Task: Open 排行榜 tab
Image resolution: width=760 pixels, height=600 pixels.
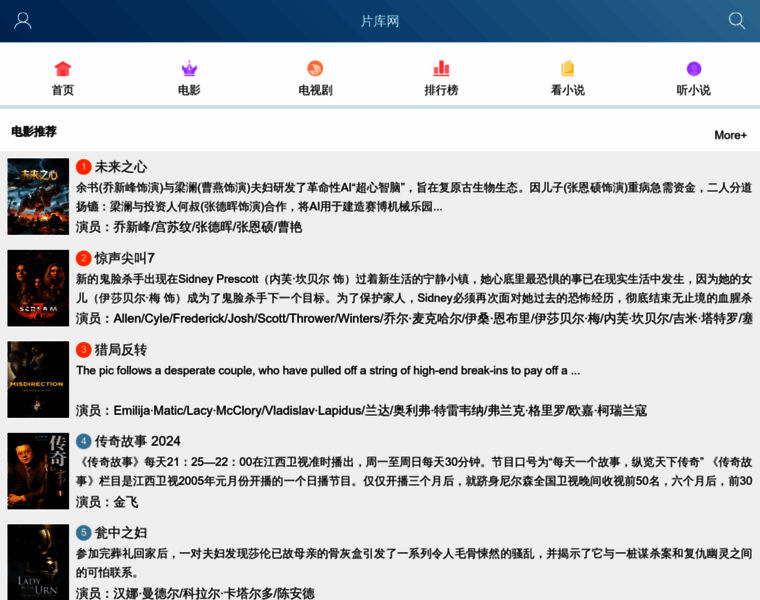Action: tap(441, 90)
